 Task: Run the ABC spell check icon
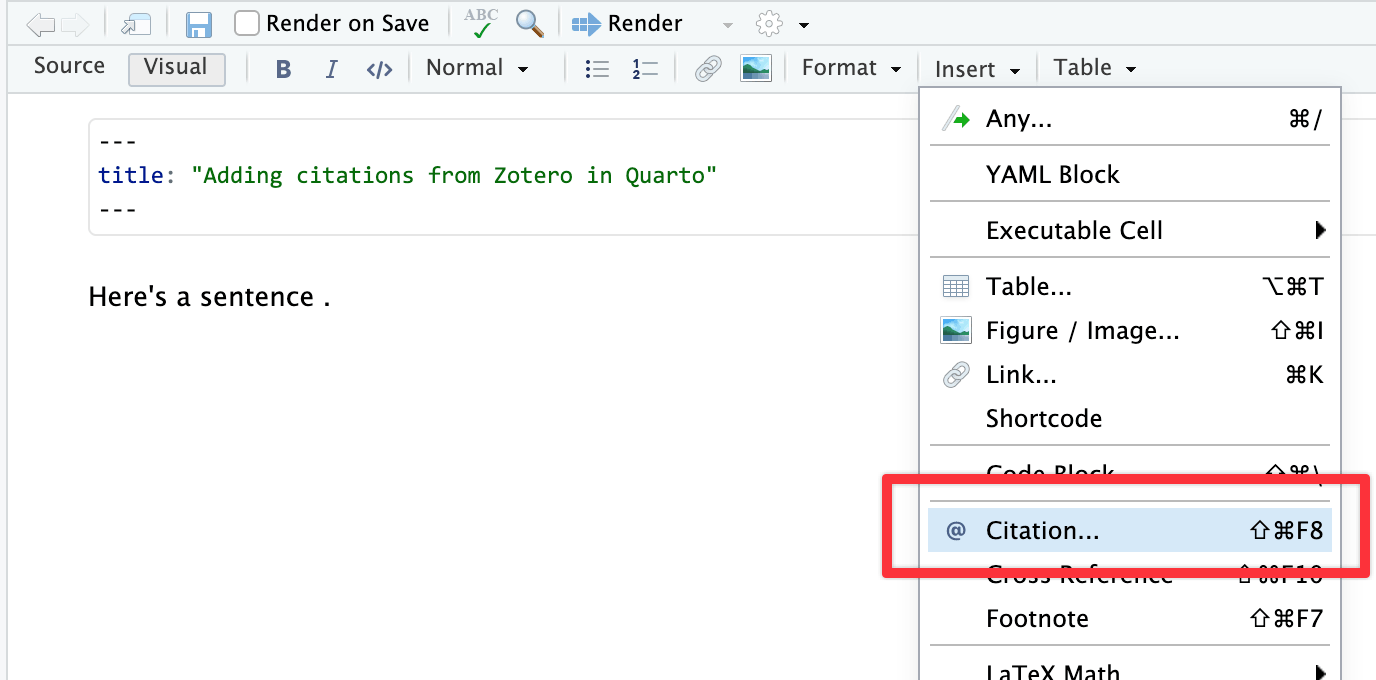click(481, 23)
